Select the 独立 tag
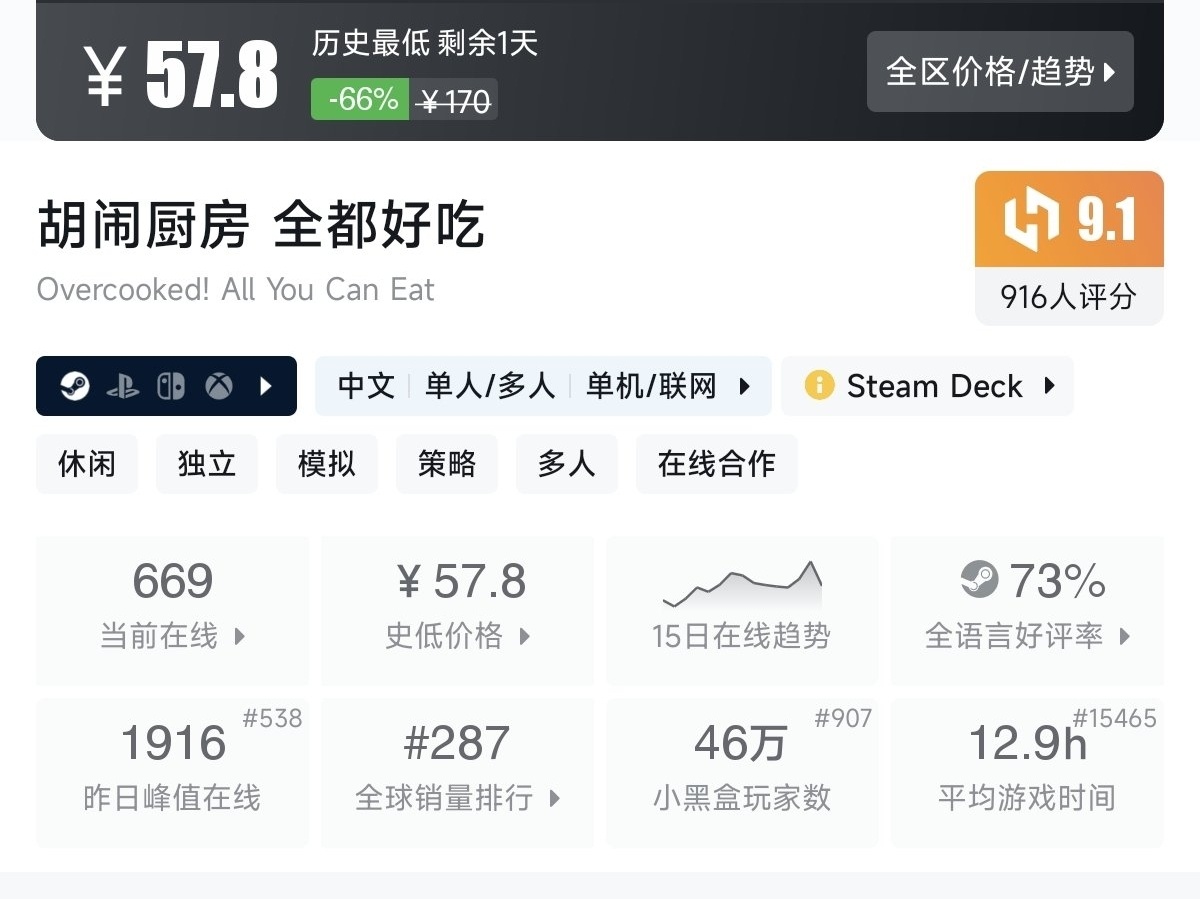 [207, 464]
